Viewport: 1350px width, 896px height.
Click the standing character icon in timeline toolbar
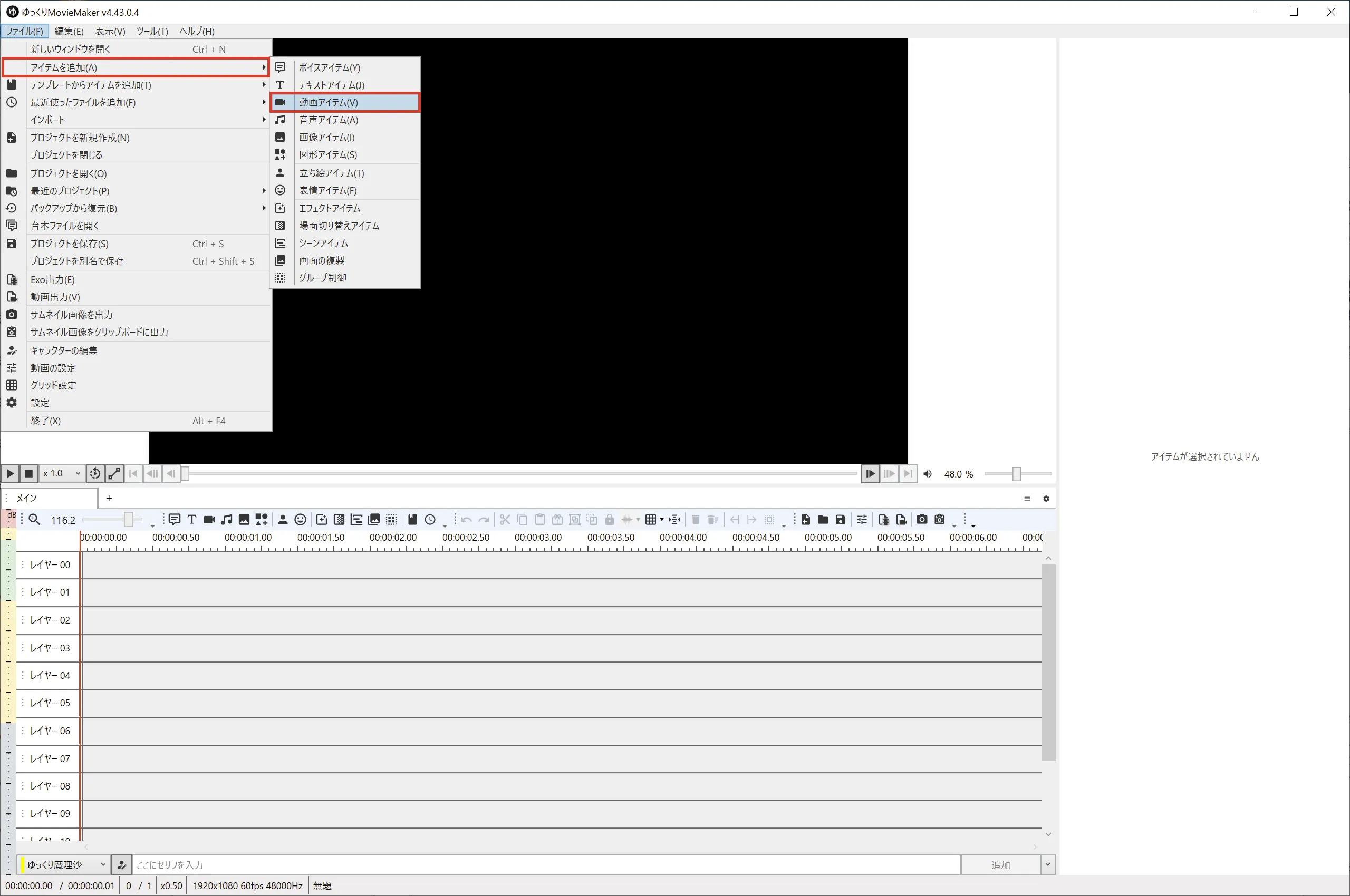click(283, 520)
